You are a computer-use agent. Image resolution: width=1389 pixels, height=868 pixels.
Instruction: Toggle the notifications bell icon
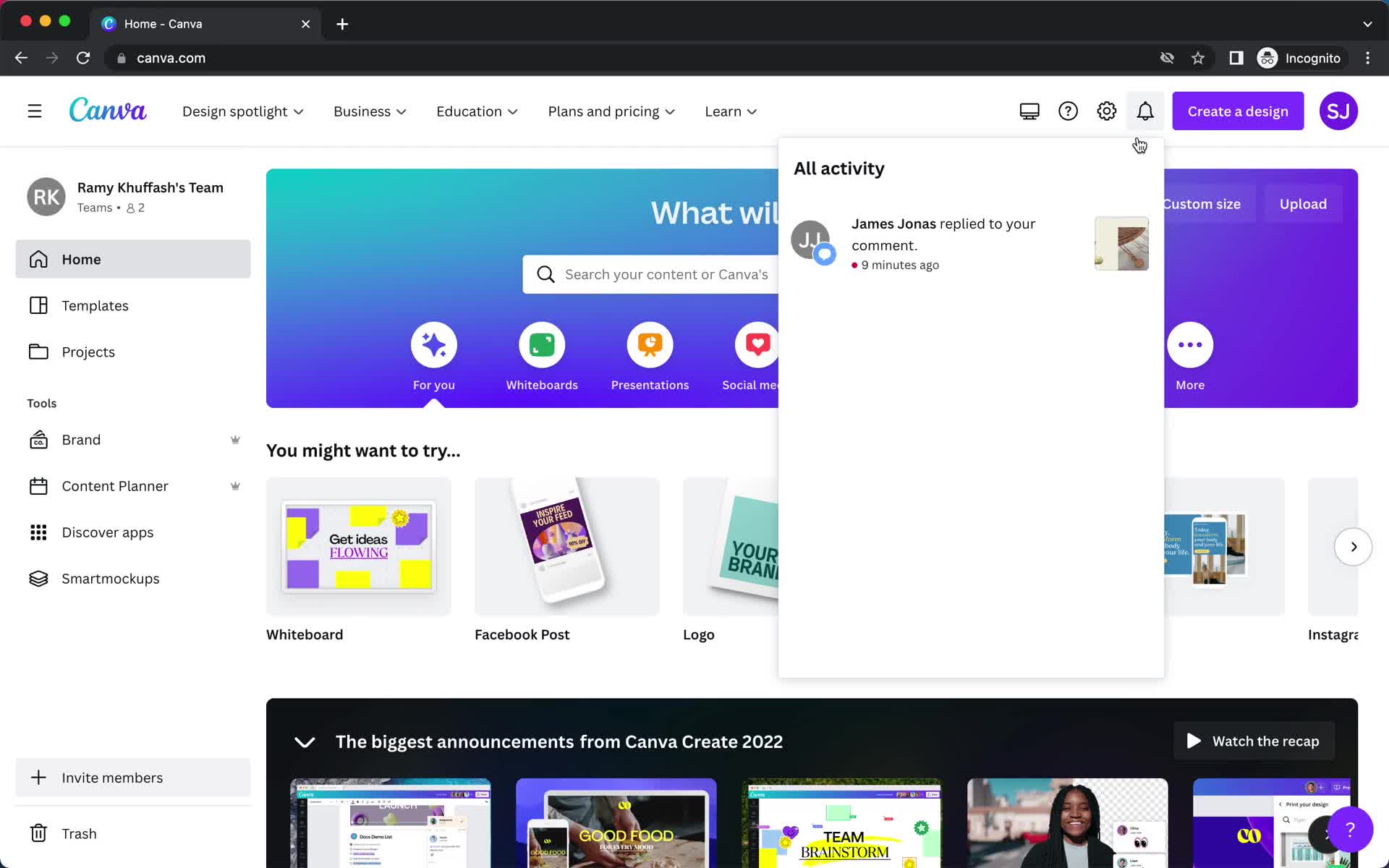1145,111
